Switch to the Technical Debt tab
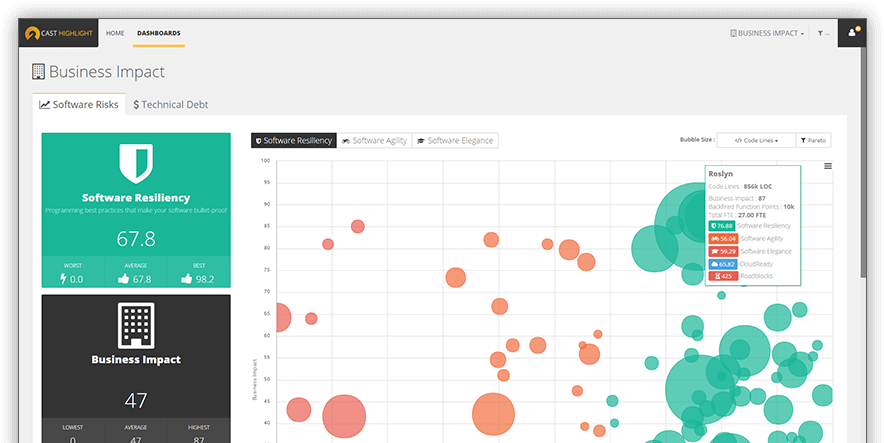The width and height of the screenshot is (884, 443). pyautogui.click(x=170, y=104)
